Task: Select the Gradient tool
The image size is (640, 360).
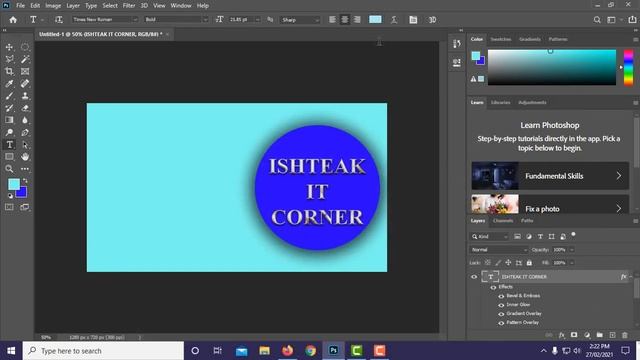Action: point(9,120)
